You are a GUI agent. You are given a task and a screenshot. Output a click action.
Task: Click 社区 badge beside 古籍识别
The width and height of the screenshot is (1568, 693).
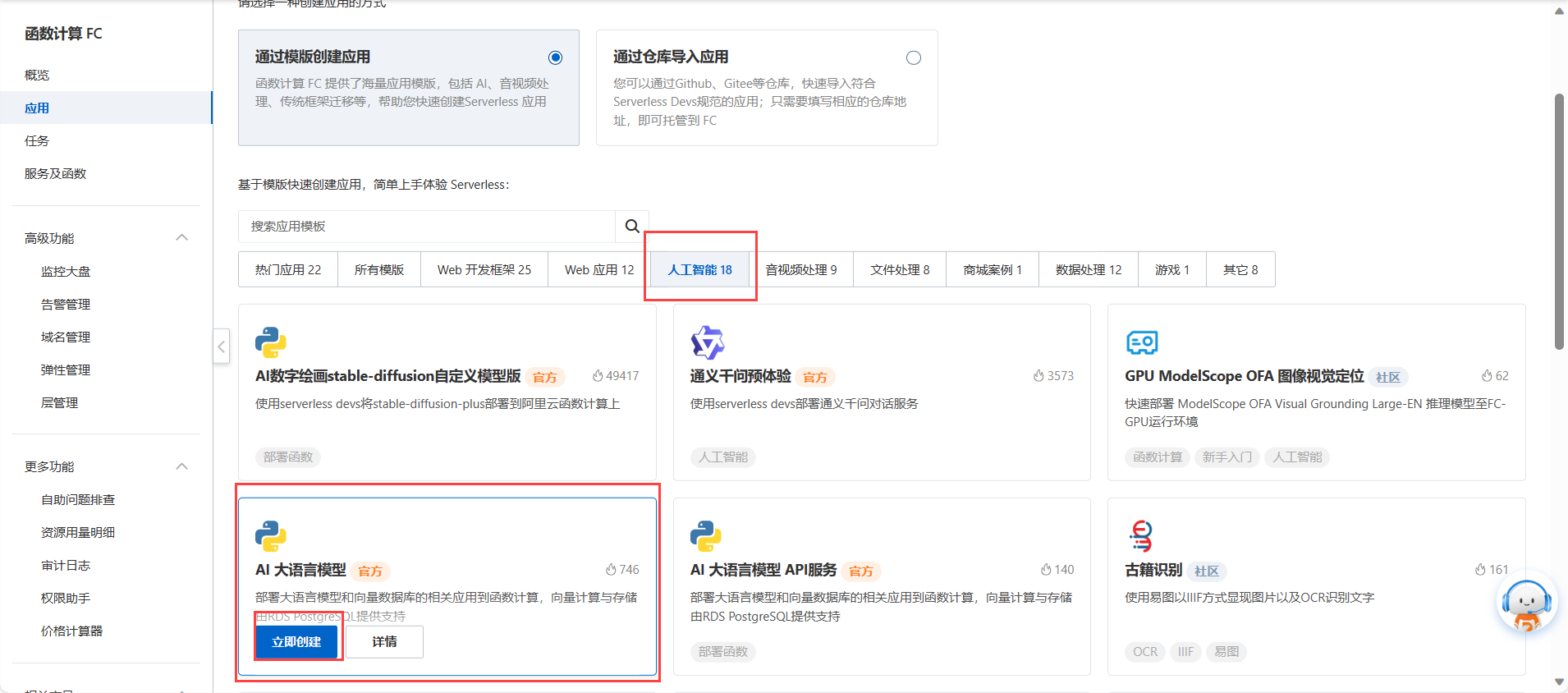coord(1206,571)
